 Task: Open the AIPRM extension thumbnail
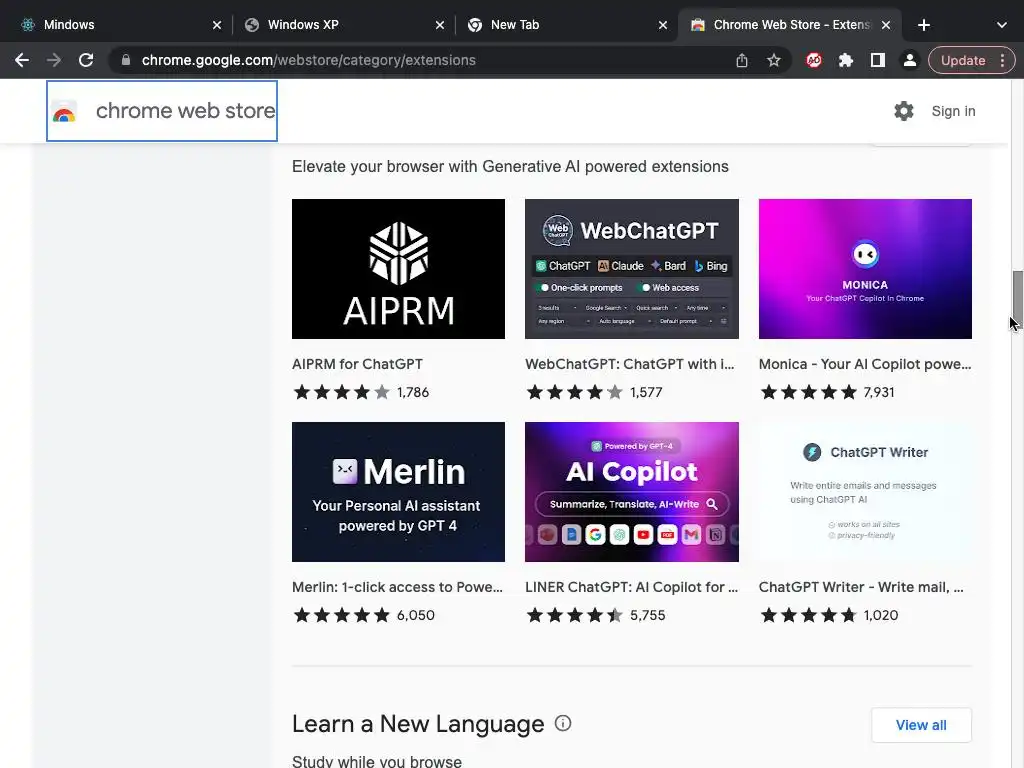[398, 269]
